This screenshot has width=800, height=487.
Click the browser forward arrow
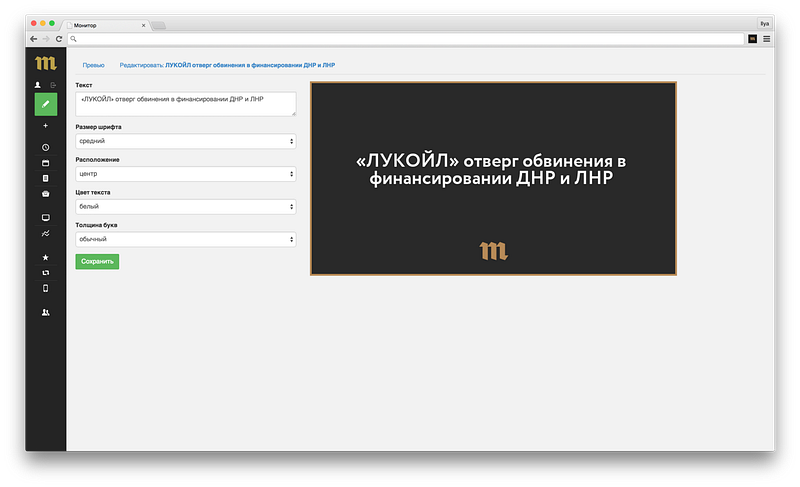pyautogui.click(x=46, y=39)
